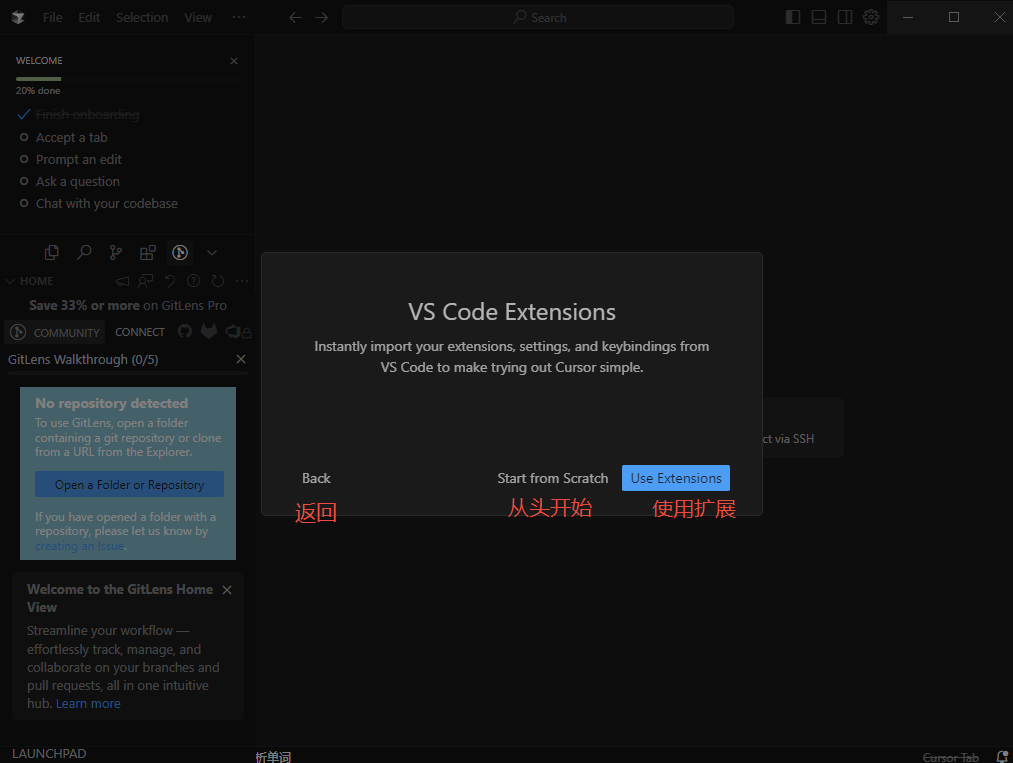The height and width of the screenshot is (763, 1013).
Task: Open the Extensions view icon
Action: pyautogui.click(x=148, y=253)
